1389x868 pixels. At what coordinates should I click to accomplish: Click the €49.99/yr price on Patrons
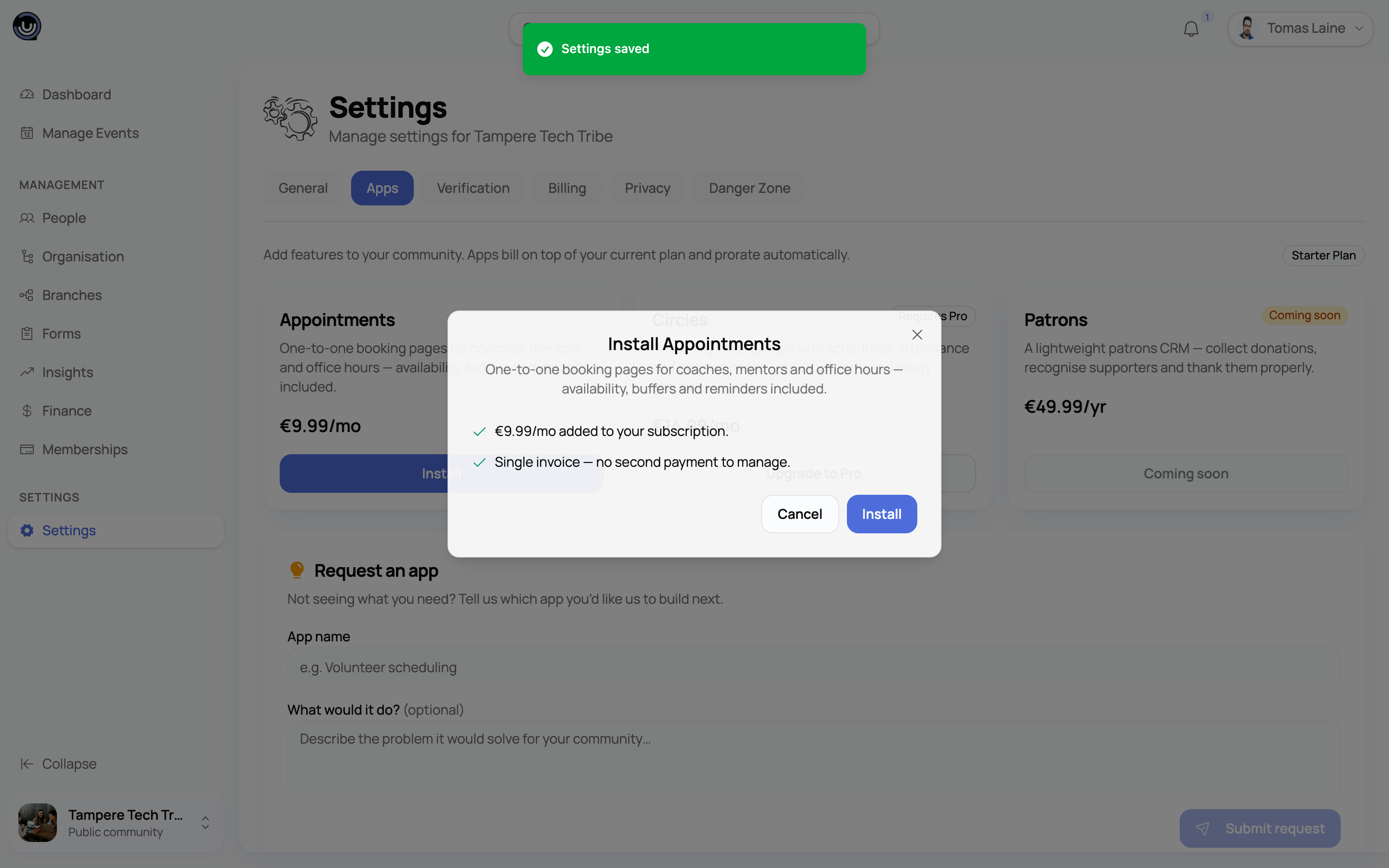click(1065, 407)
